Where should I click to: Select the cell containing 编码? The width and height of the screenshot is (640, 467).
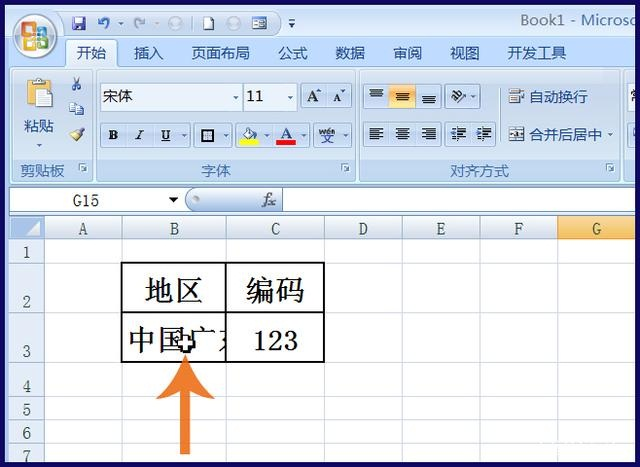point(275,288)
